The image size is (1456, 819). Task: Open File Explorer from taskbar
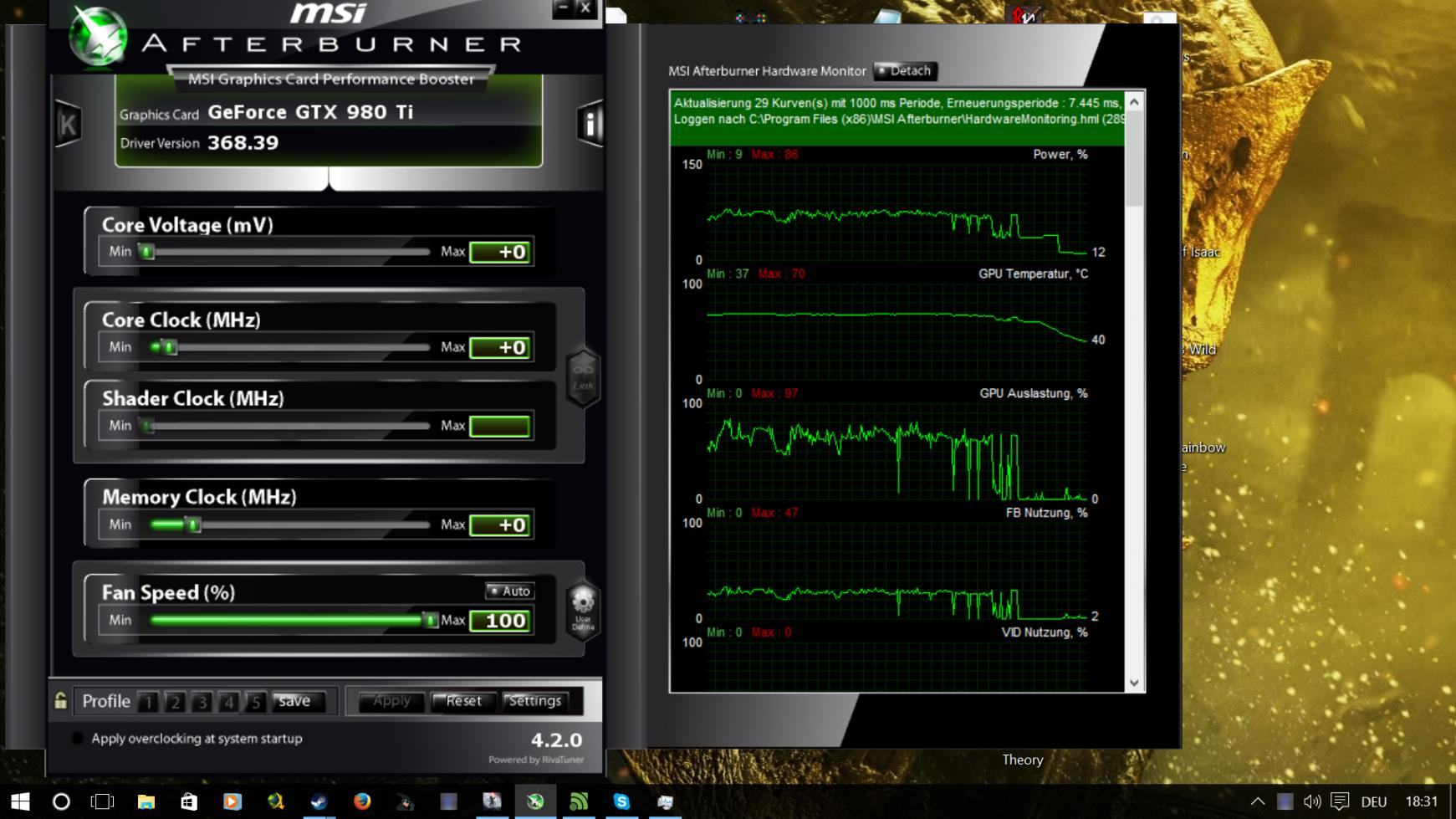[x=146, y=801]
